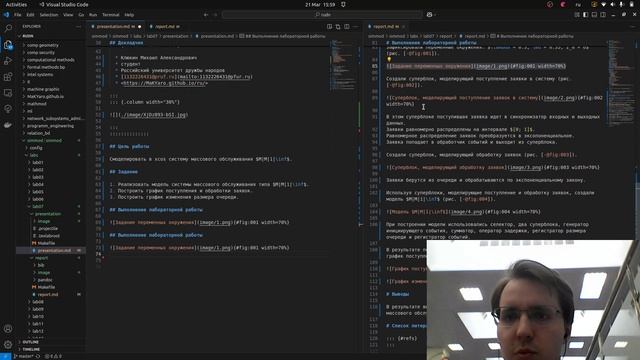The image size is (640, 360).
Task: Collapse the labs folder
Action: [34, 156]
